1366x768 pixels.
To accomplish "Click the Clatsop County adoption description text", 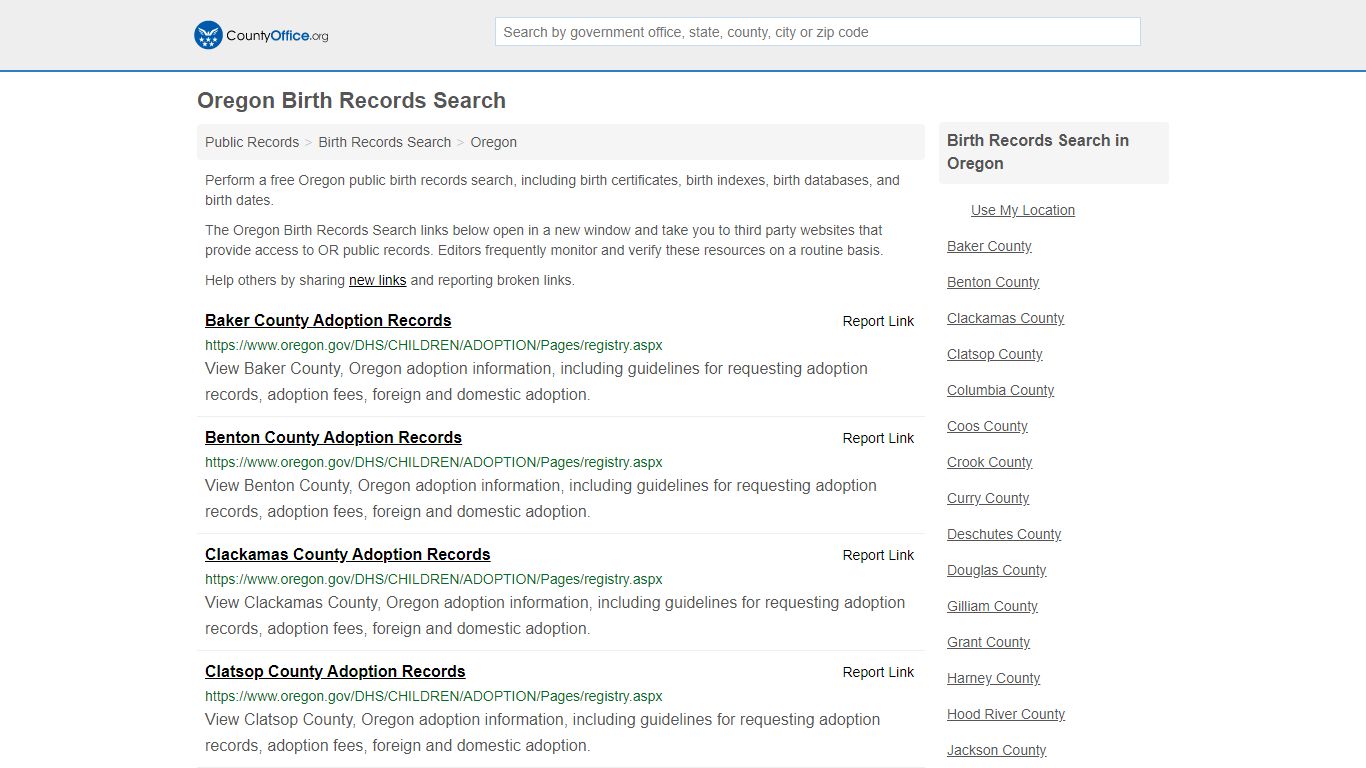I will (x=543, y=732).
